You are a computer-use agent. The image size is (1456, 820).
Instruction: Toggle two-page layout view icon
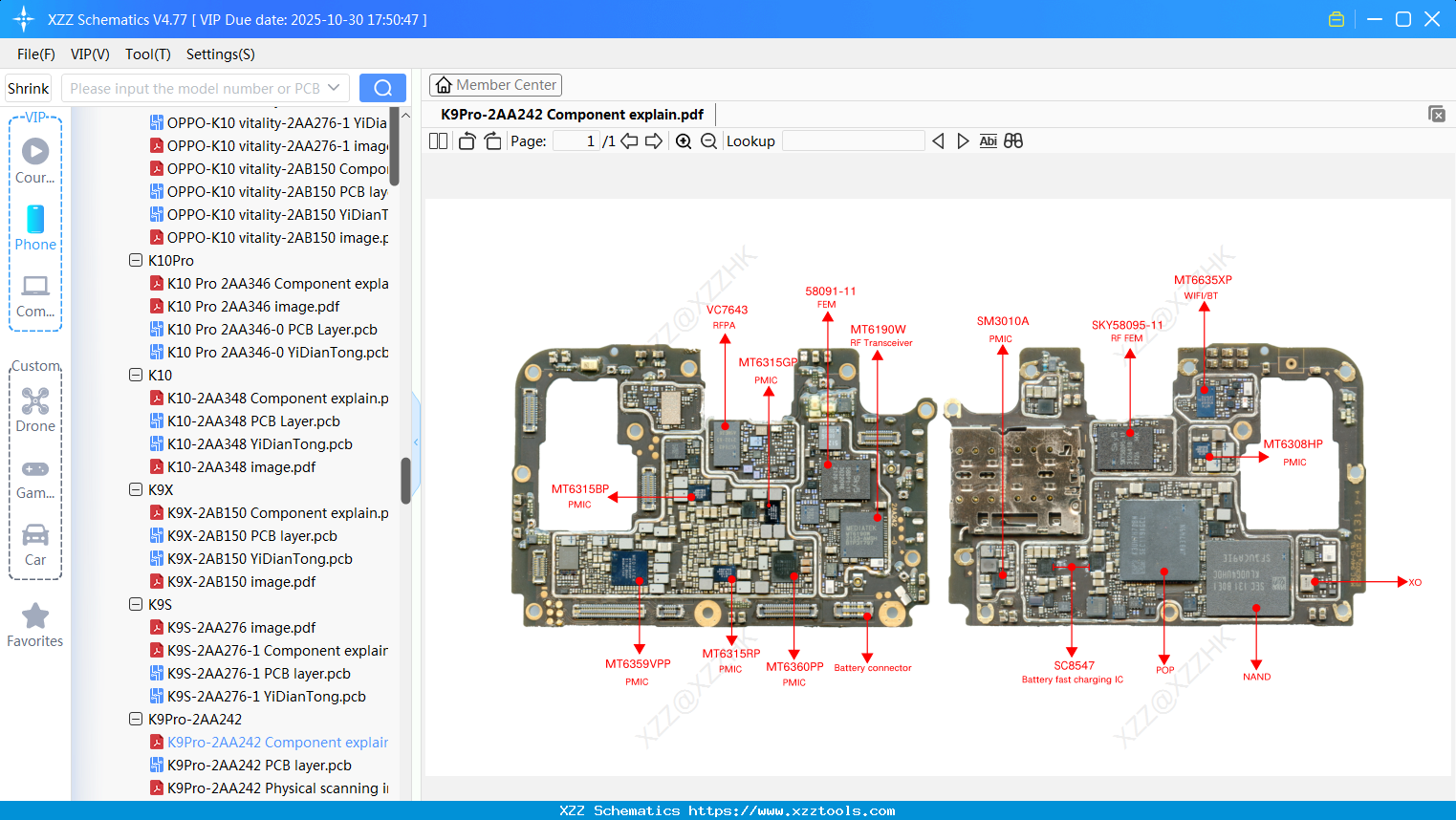439,141
